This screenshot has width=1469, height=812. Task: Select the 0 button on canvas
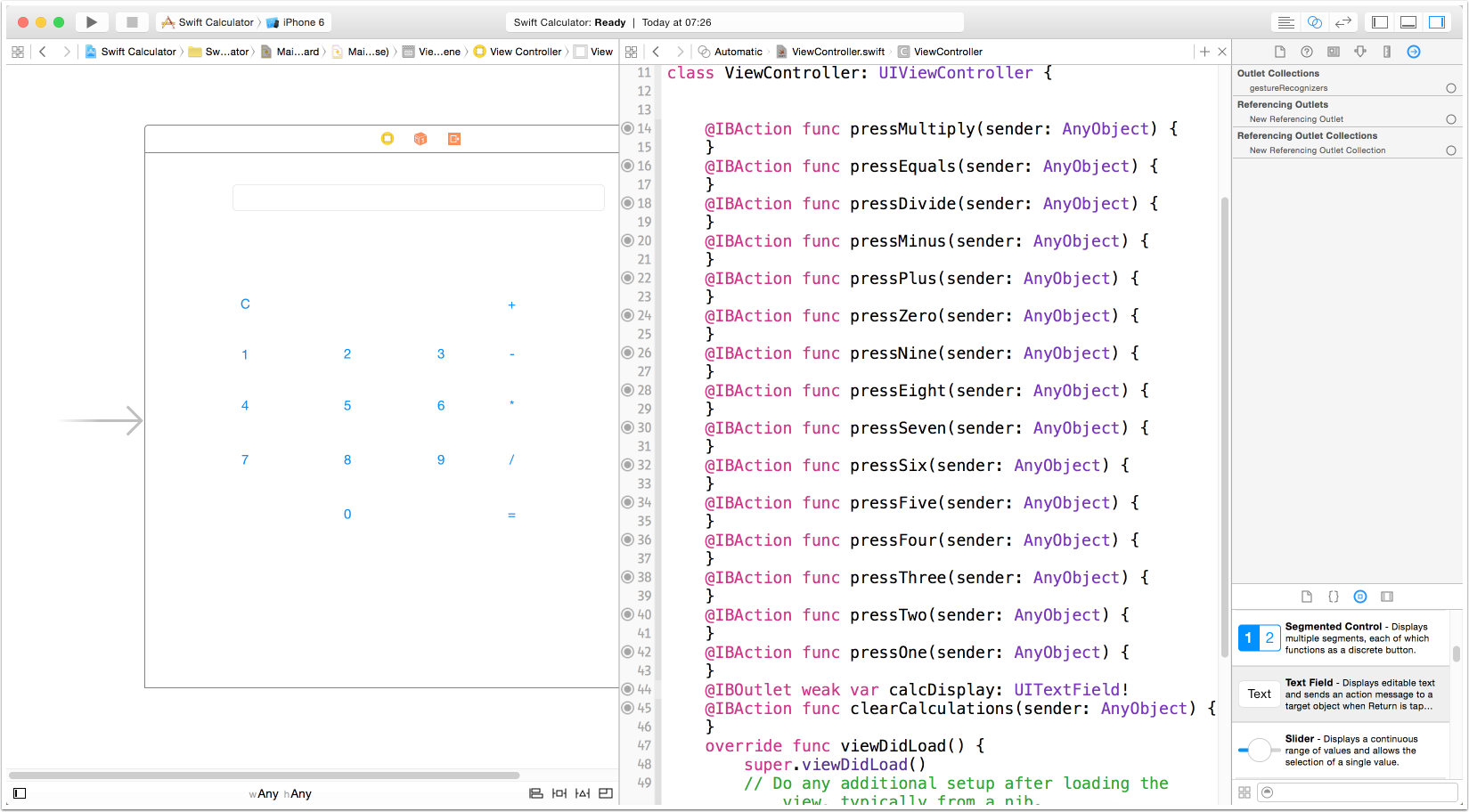point(347,515)
